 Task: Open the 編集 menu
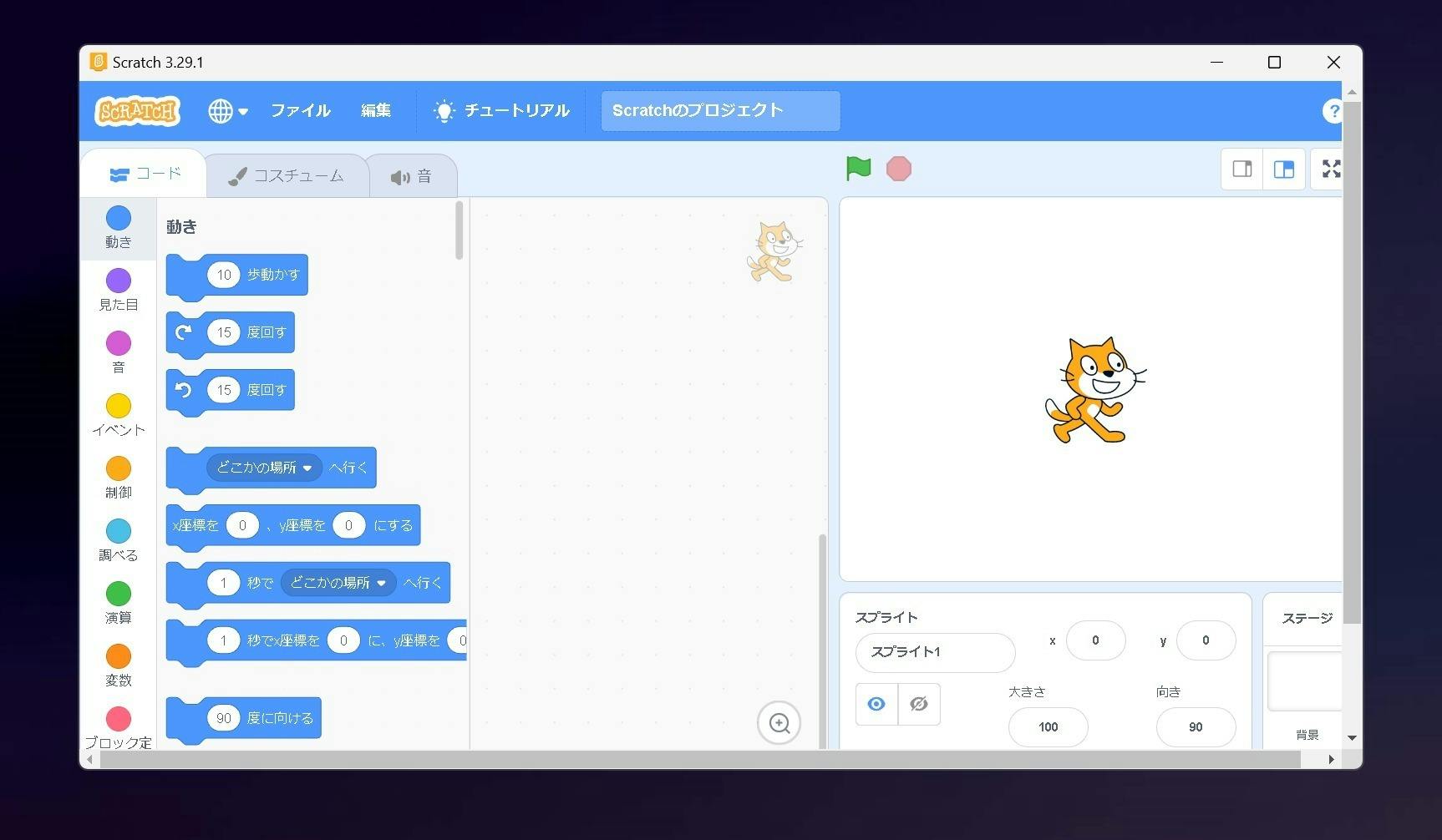pos(375,111)
